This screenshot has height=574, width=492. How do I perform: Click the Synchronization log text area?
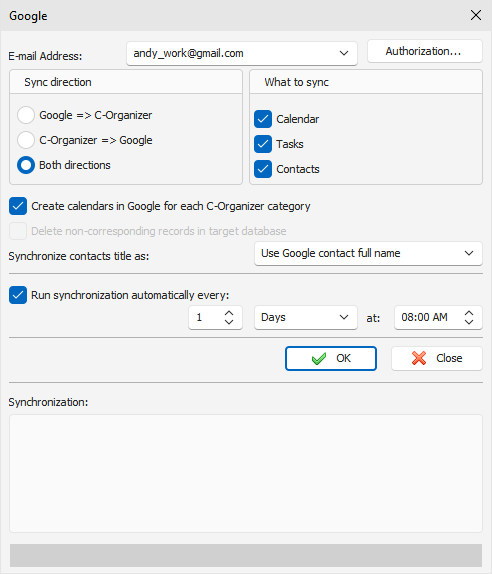coord(246,473)
